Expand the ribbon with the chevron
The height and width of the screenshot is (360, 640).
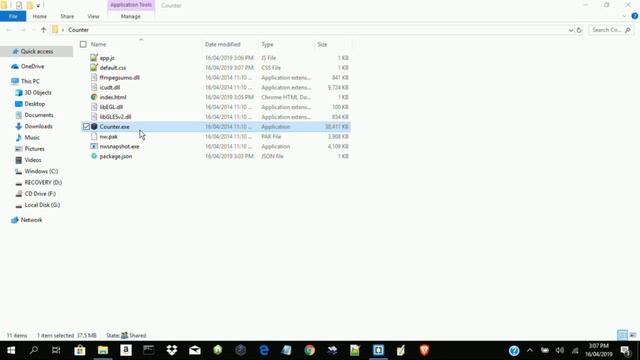click(x=624, y=16)
